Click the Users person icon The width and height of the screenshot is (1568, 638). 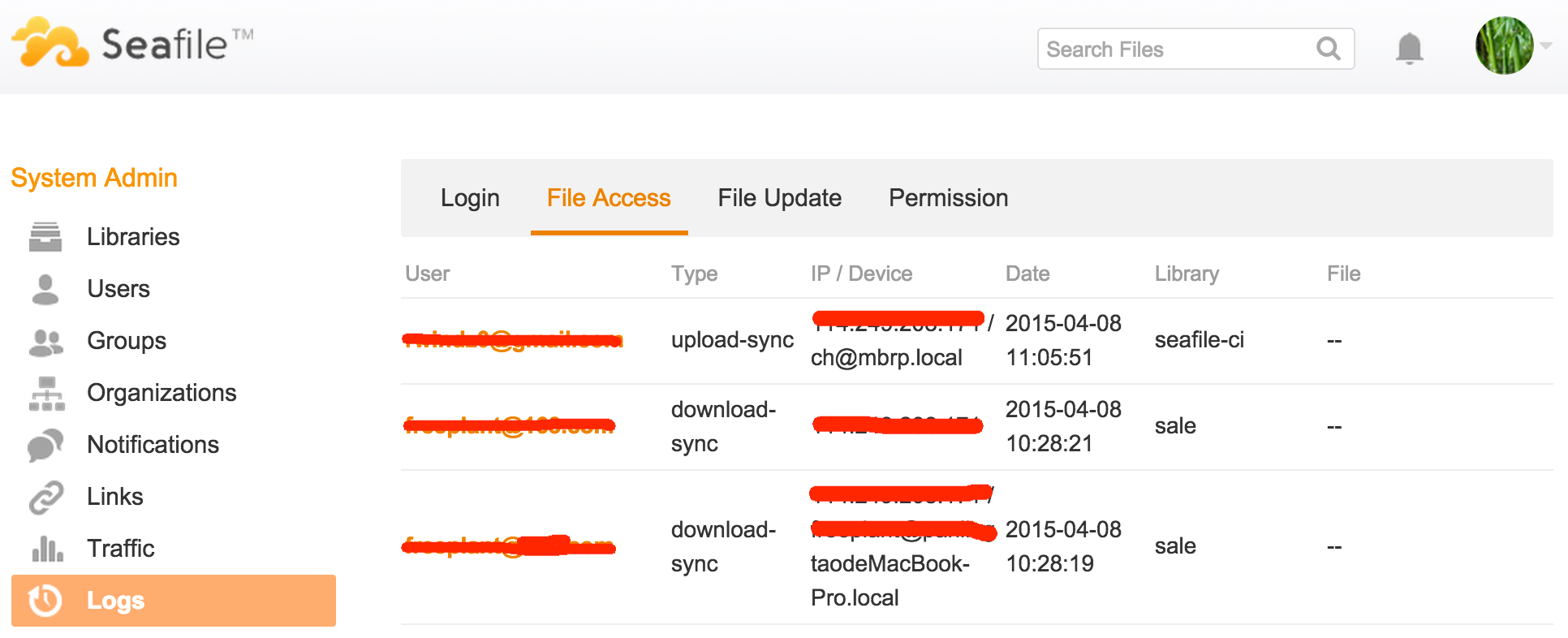45,289
